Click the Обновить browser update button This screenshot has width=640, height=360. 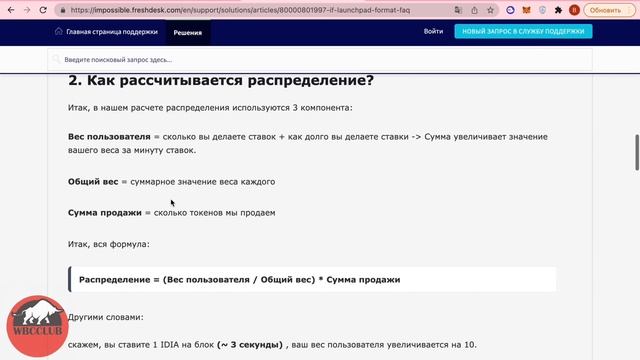[x=609, y=10]
